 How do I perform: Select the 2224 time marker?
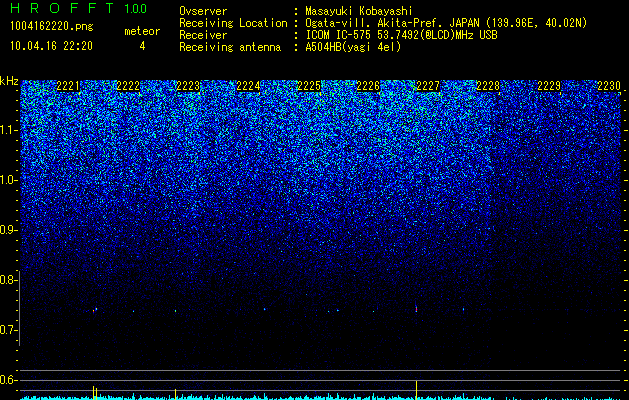[x=248, y=86]
